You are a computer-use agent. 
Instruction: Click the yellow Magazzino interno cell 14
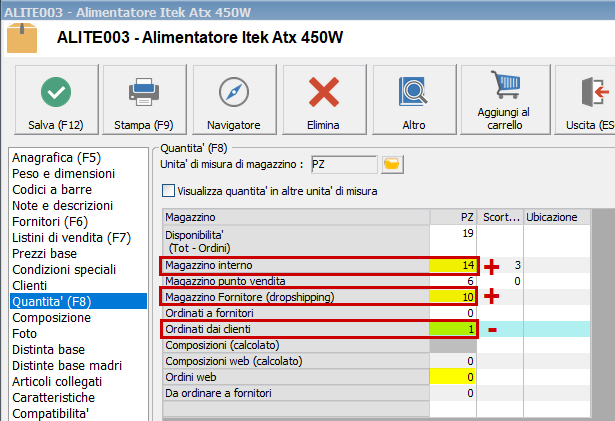click(x=453, y=265)
